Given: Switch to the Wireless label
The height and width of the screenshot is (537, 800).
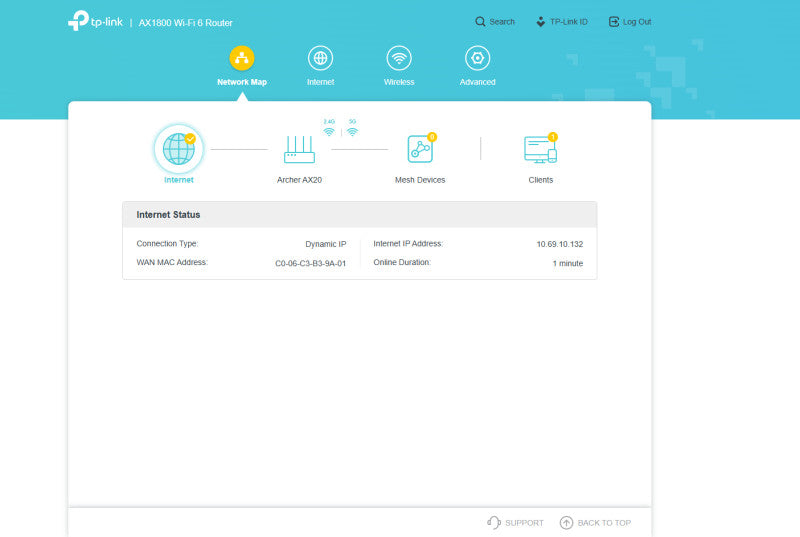Looking at the screenshot, I should pos(399,82).
